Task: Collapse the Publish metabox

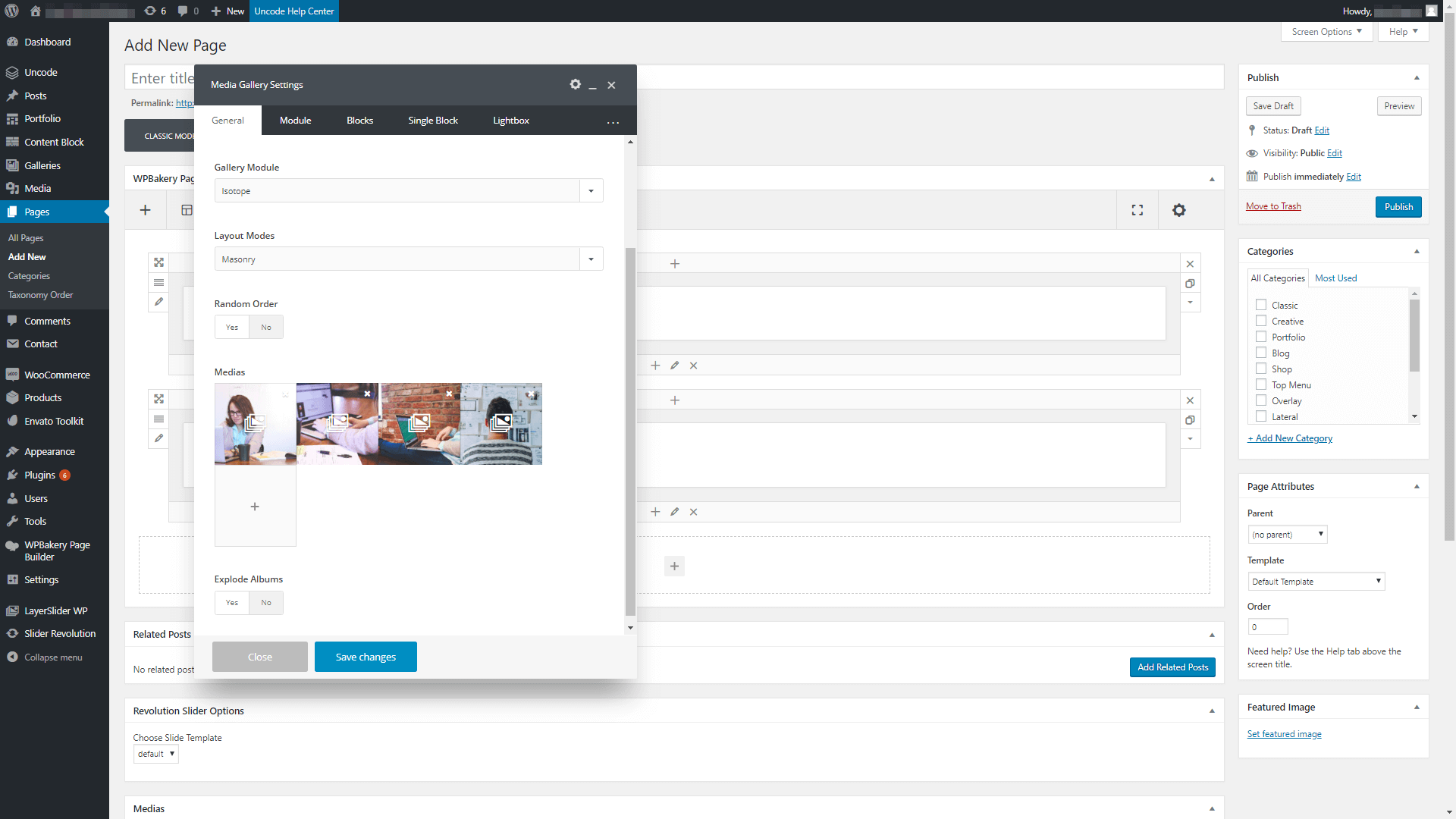Action: click(x=1417, y=78)
